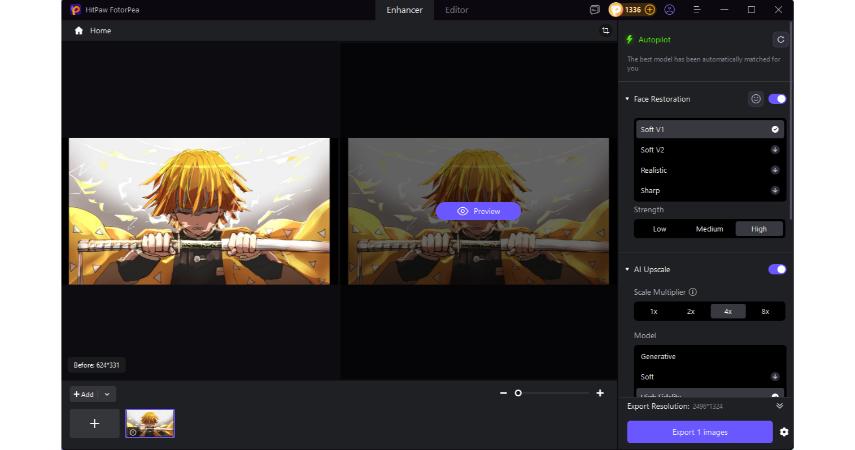Click the Home breadcrumb text
855x450 pixels.
[100, 31]
